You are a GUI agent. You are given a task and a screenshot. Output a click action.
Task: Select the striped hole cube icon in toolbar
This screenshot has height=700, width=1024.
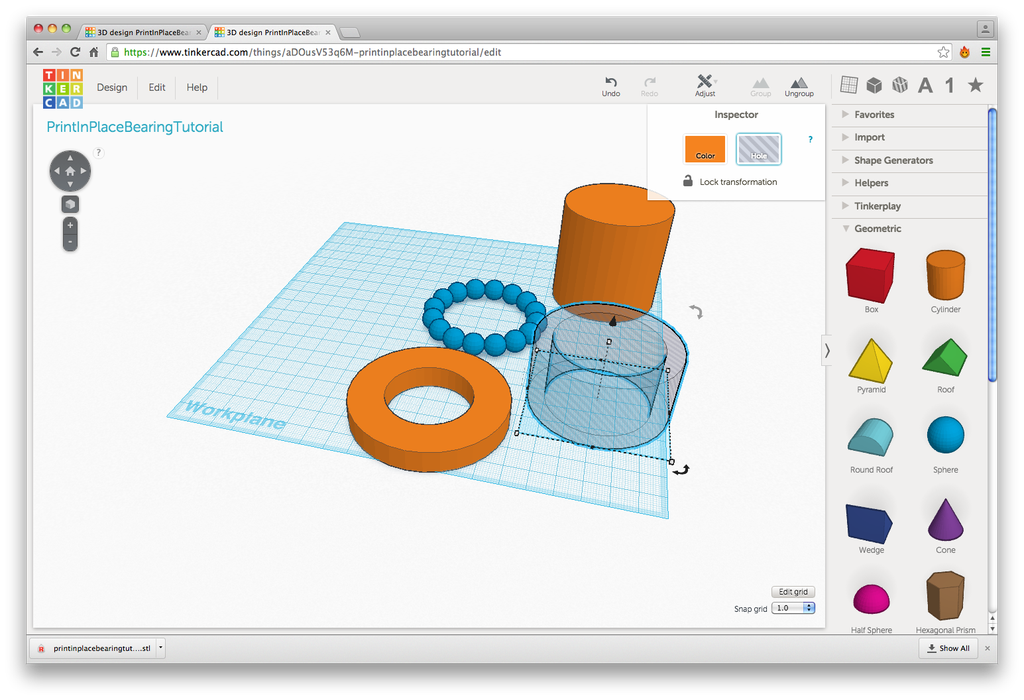[x=900, y=85]
